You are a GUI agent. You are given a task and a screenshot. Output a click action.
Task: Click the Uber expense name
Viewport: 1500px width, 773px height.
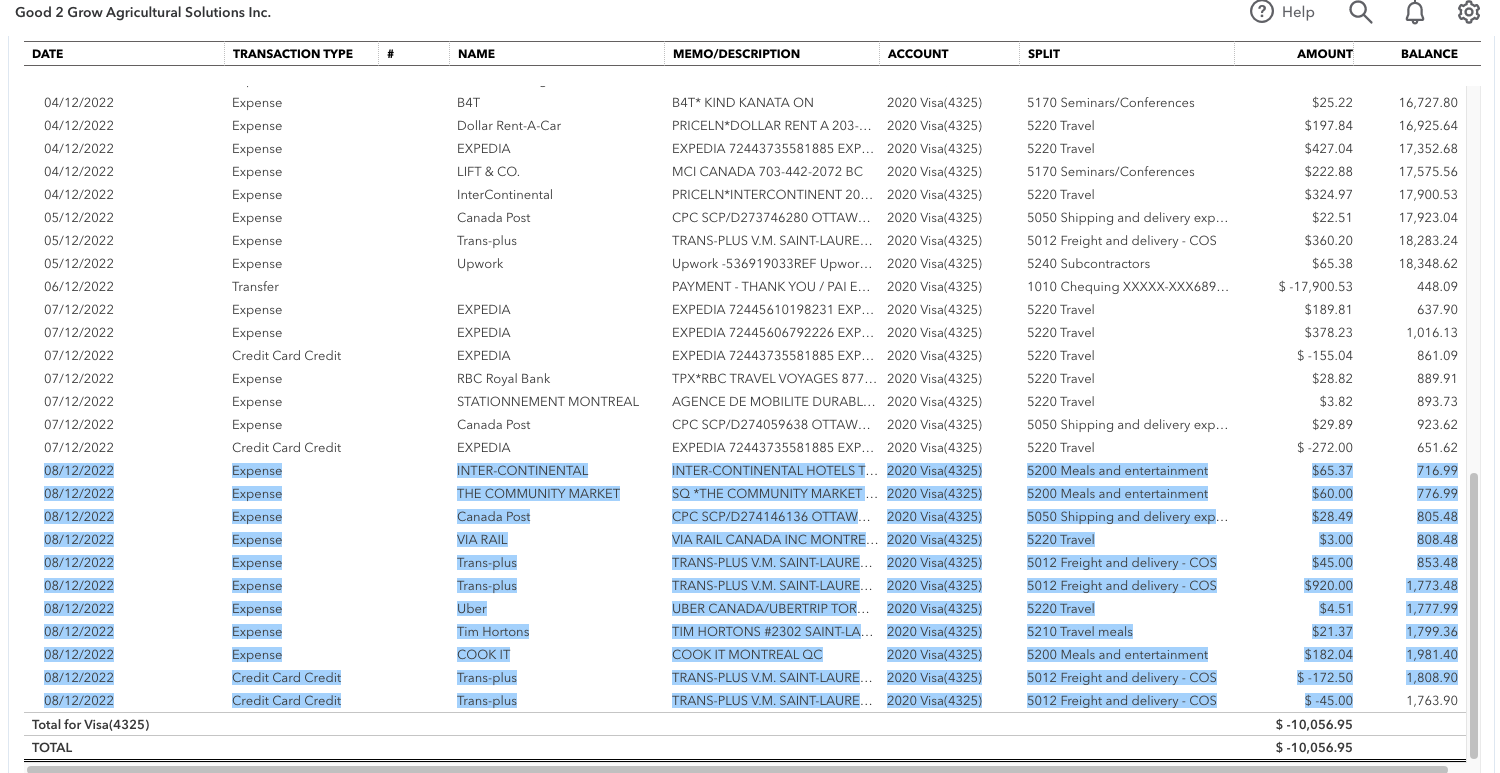tap(471, 609)
